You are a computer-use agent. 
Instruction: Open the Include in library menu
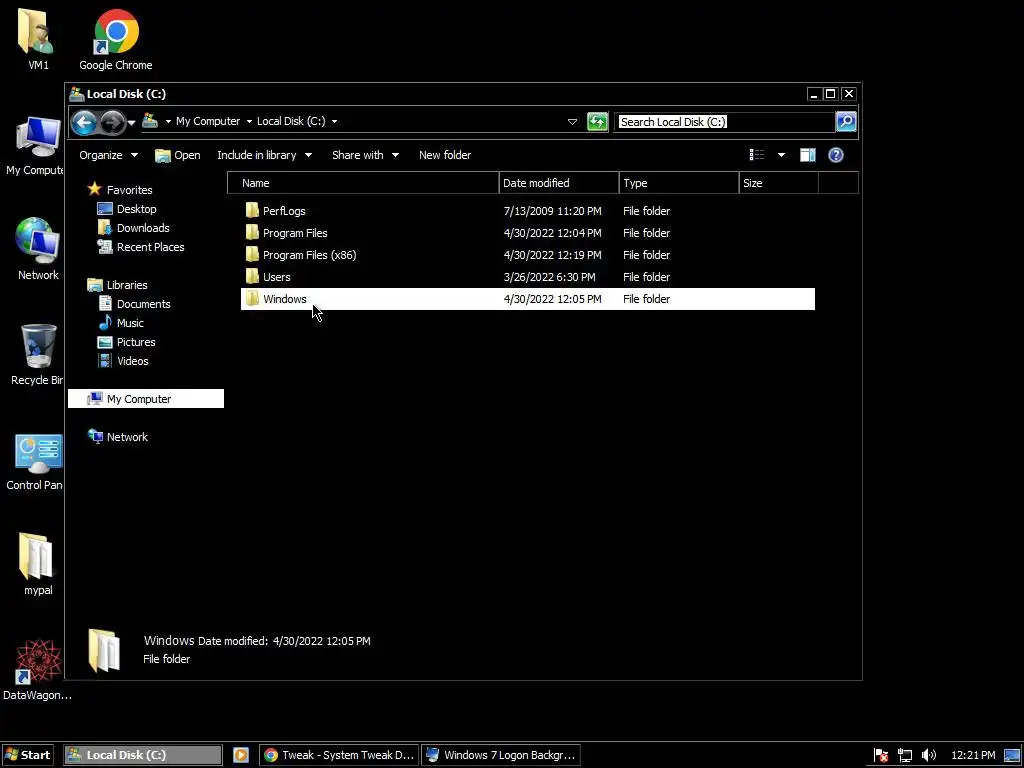pos(264,155)
